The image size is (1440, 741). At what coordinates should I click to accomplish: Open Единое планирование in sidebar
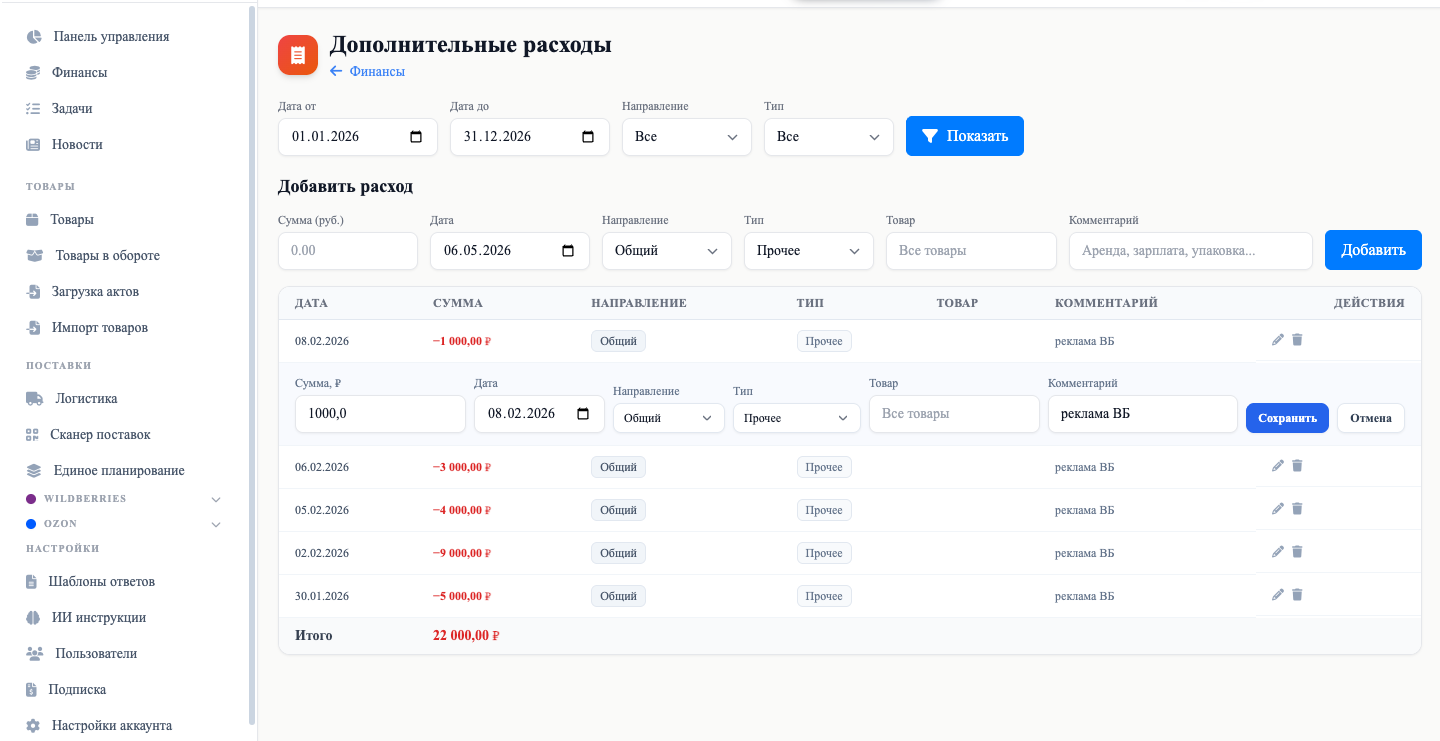coord(118,471)
